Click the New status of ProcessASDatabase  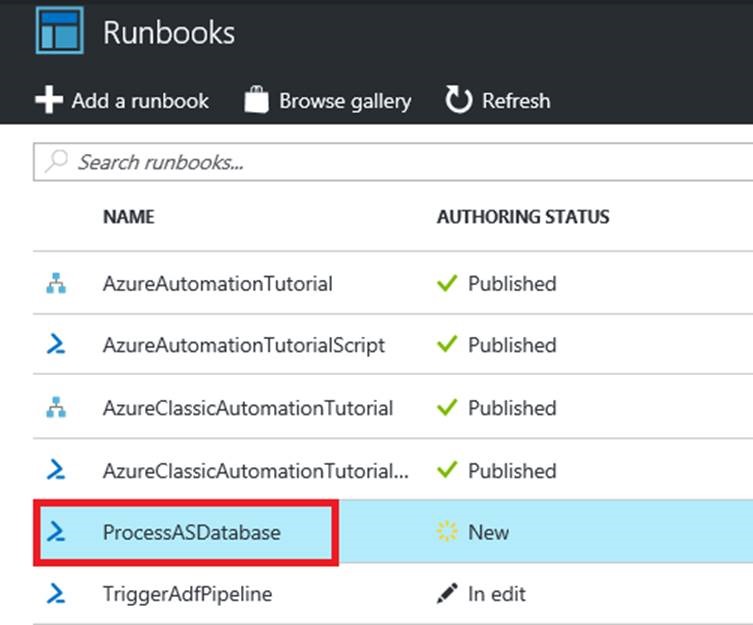pos(488,533)
